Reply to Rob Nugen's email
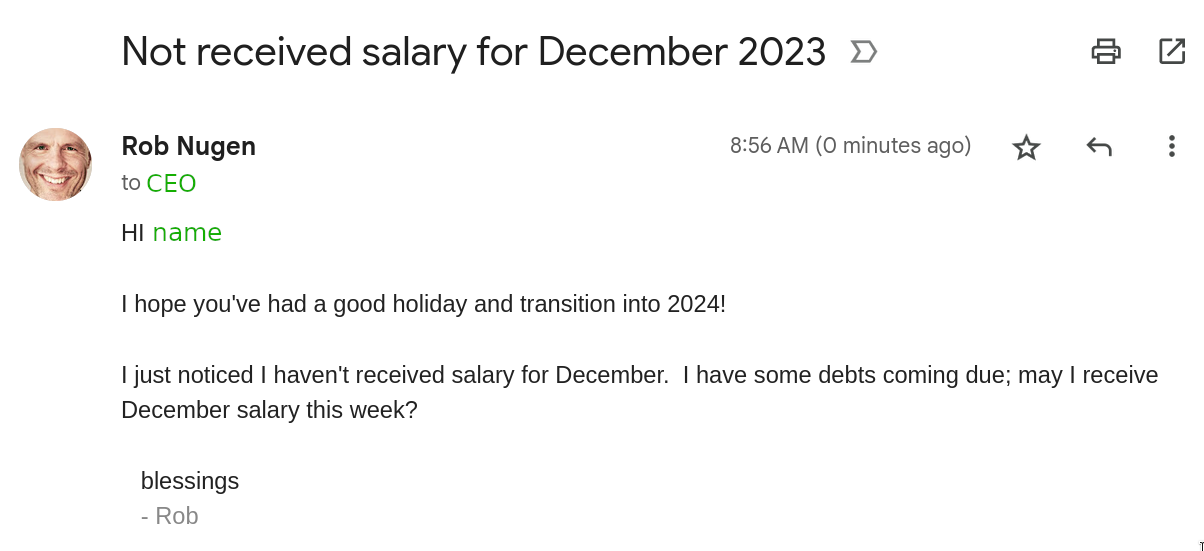Viewport: 1204px width, 551px height. (x=1099, y=148)
